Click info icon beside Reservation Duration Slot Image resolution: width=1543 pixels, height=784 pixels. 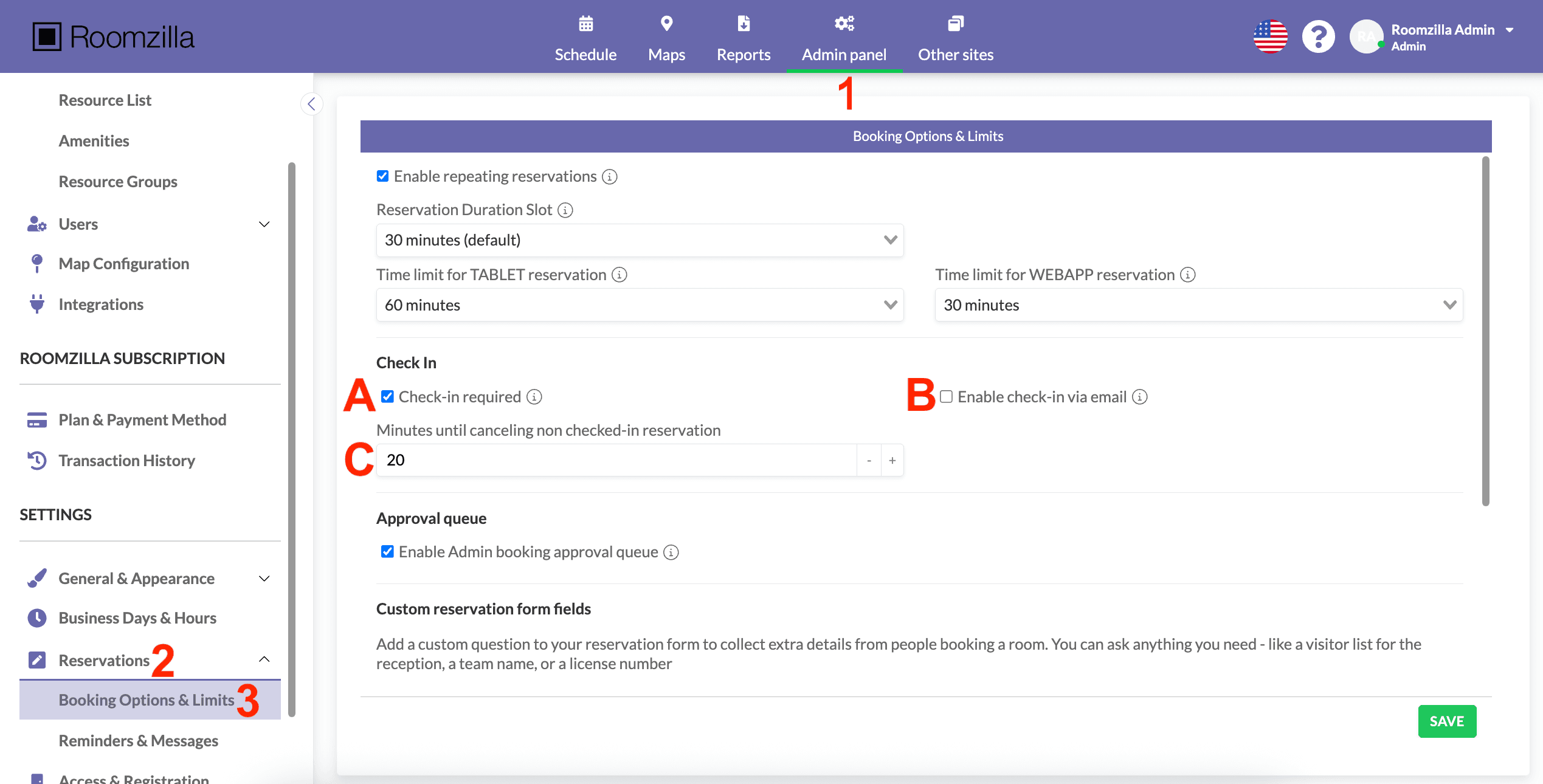tap(565, 210)
